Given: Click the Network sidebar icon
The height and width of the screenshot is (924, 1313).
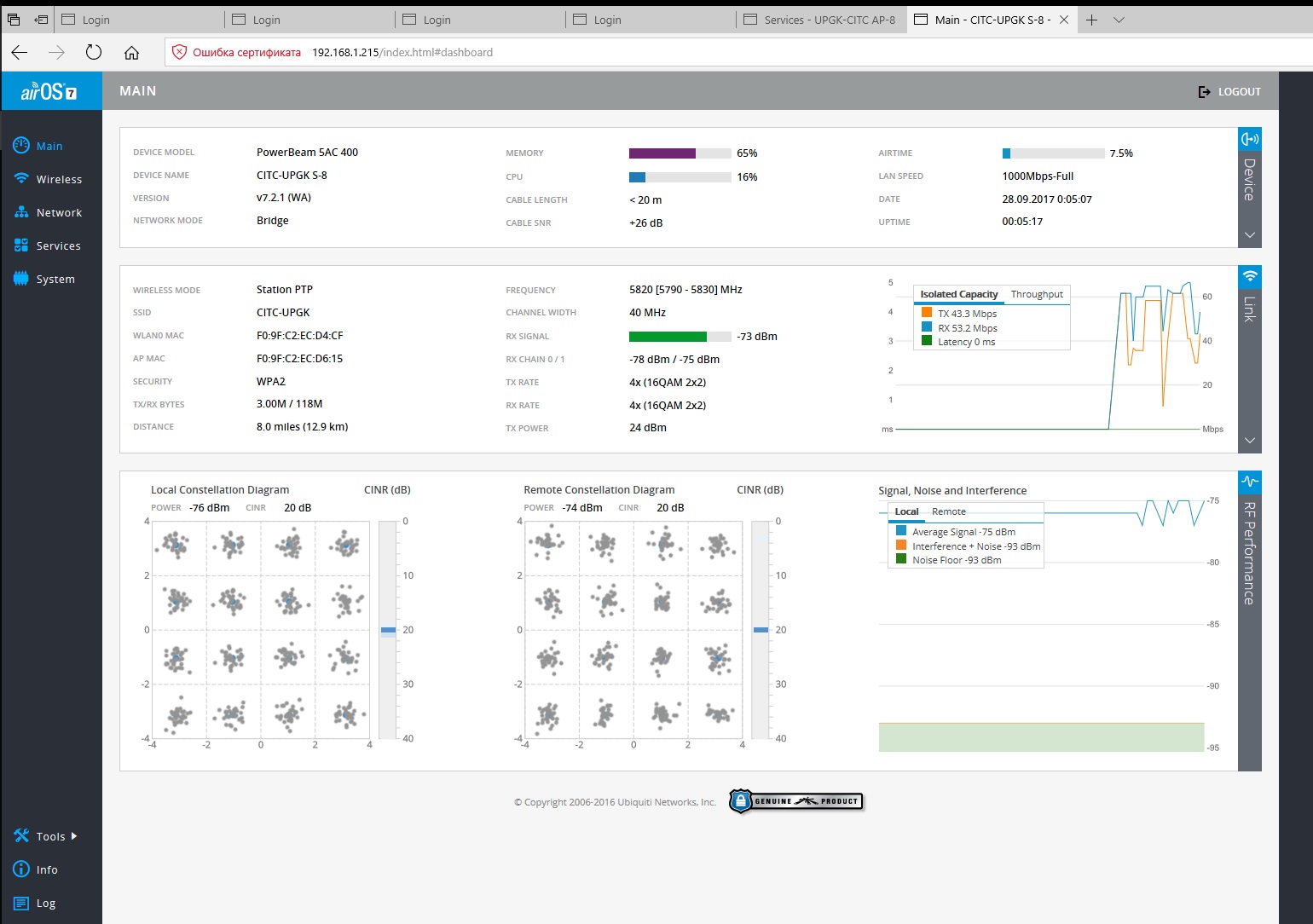Looking at the screenshot, I should click(21, 212).
